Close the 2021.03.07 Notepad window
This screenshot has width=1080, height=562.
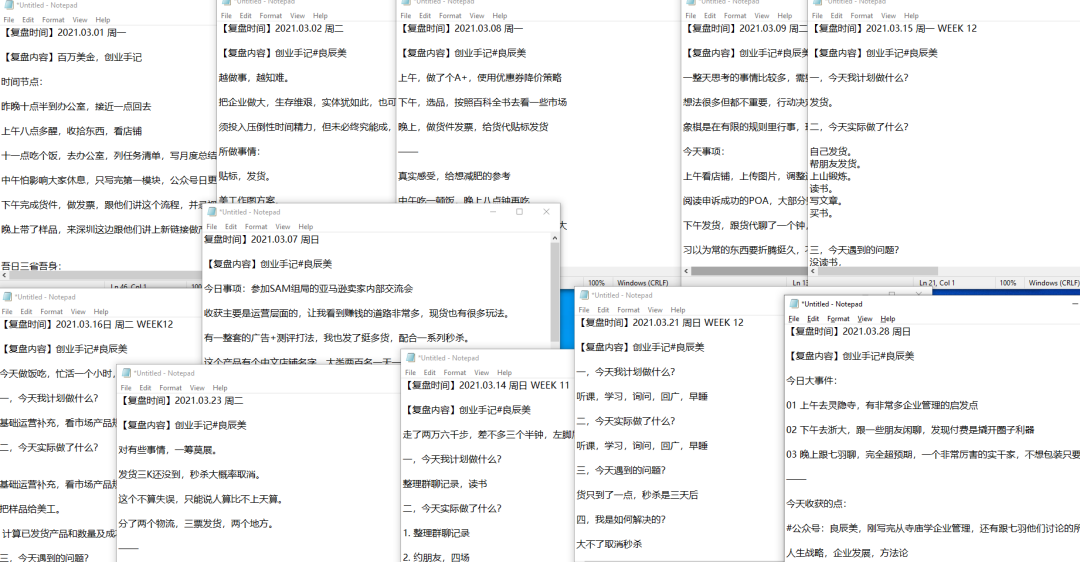[546, 212]
